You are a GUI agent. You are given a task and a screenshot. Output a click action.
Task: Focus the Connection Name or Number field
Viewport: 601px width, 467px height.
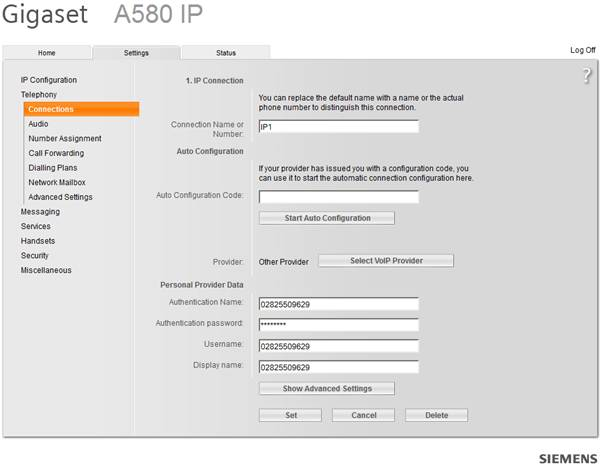(339, 127)
